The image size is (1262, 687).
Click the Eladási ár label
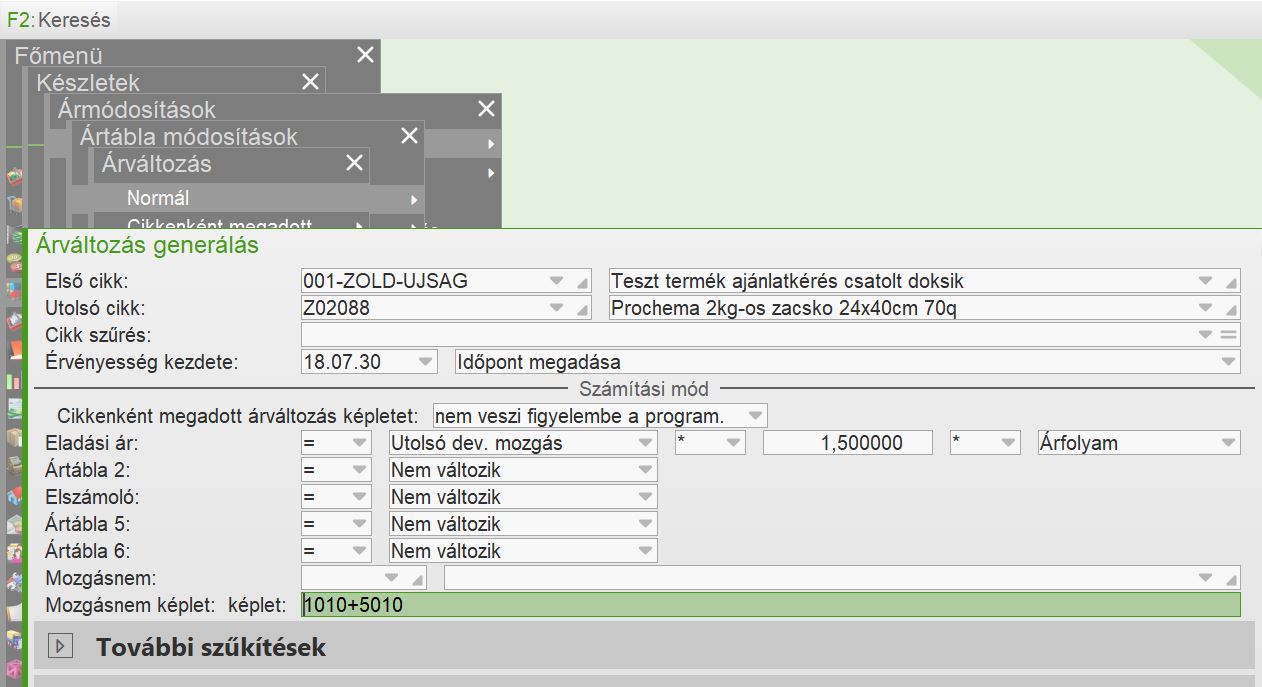92,443
